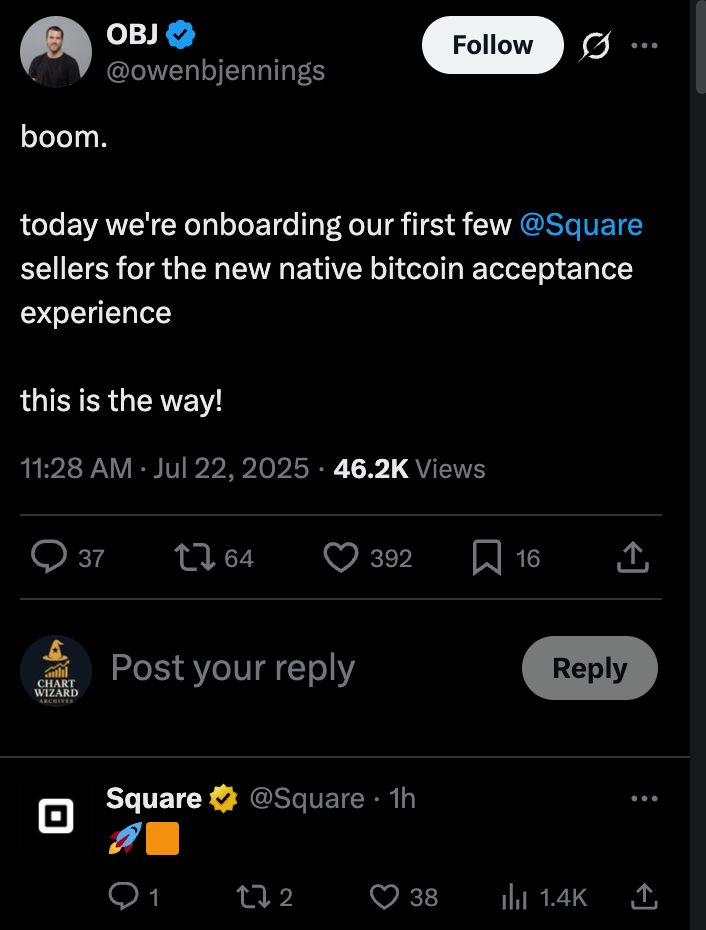Share OBJ's post via share icon

[x=633, y=558]
